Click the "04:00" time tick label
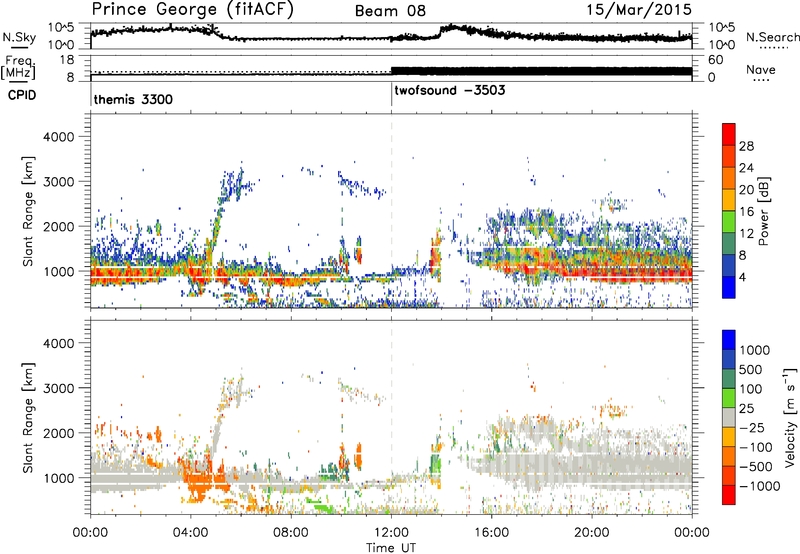This screenshot has width=800, height=554. (191, 533)
